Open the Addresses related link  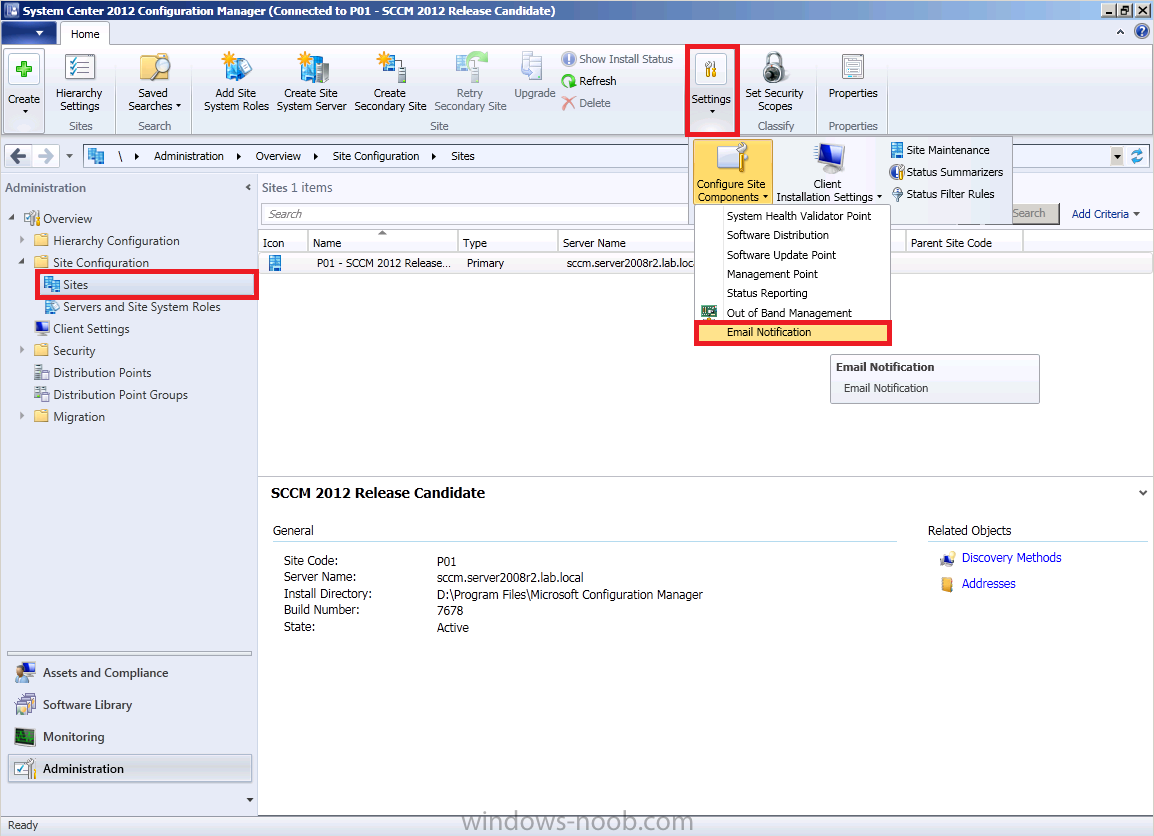[988, 584]
